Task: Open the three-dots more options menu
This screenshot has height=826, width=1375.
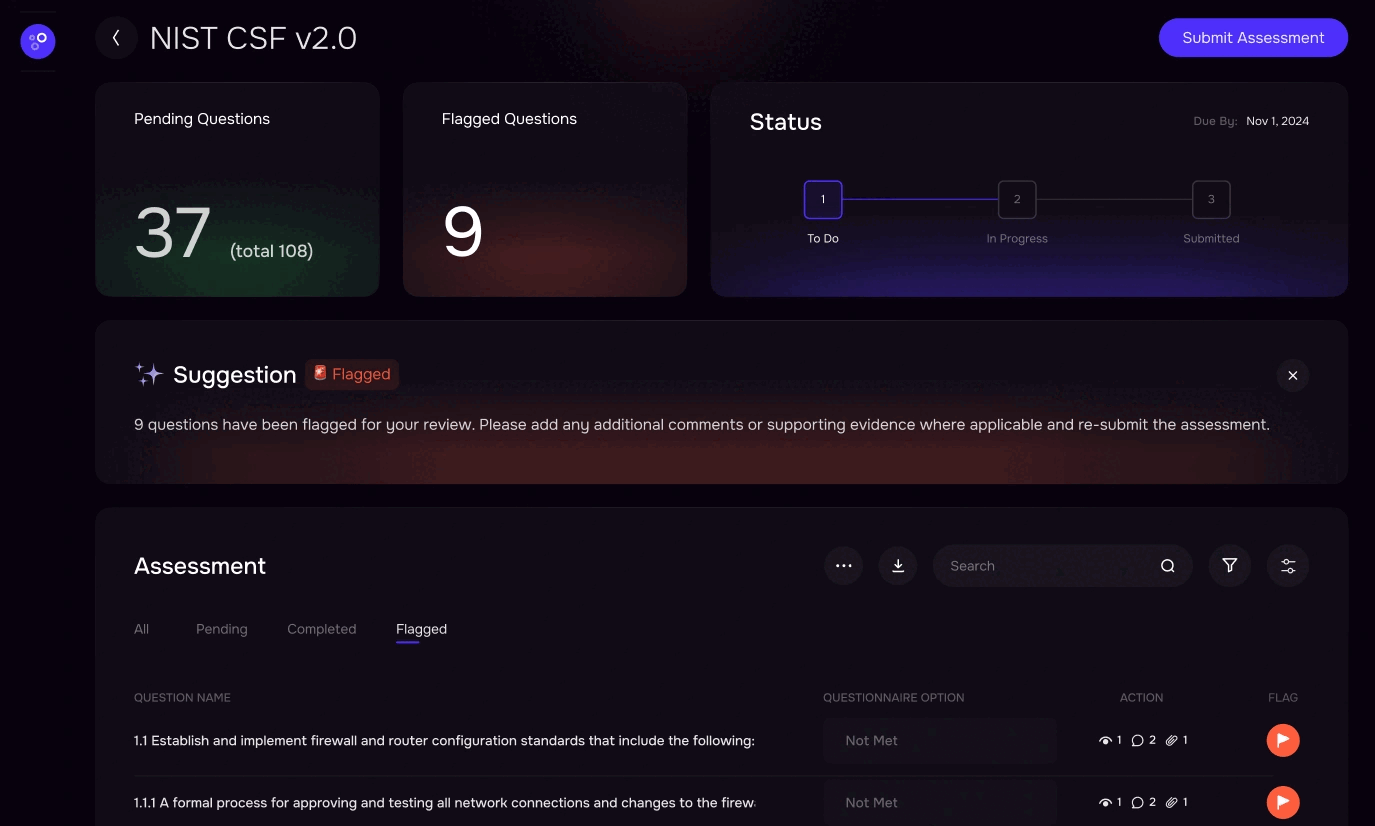Action: pyautogui.click(x=843, y=566)
